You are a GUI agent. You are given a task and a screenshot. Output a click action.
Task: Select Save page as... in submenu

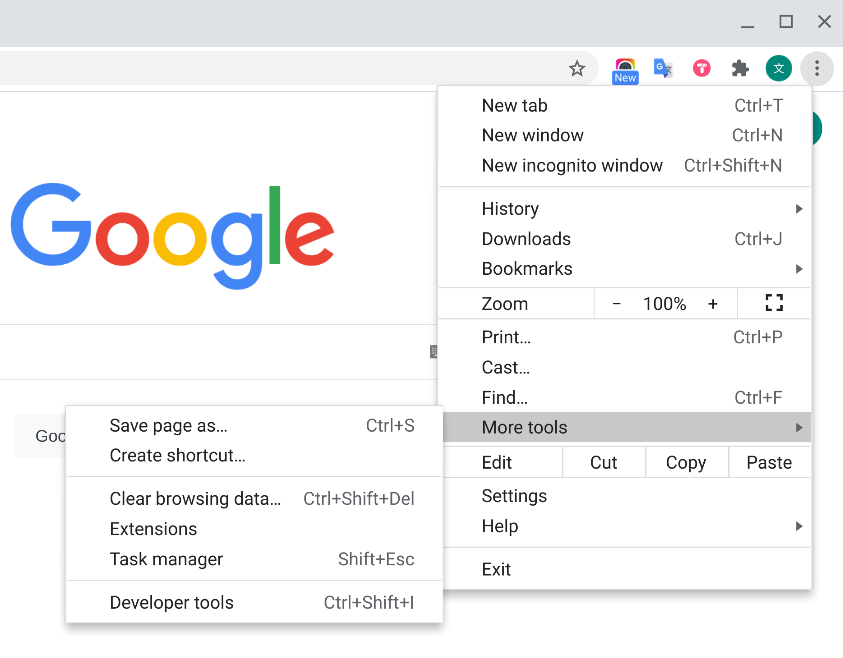pos(254,425)
